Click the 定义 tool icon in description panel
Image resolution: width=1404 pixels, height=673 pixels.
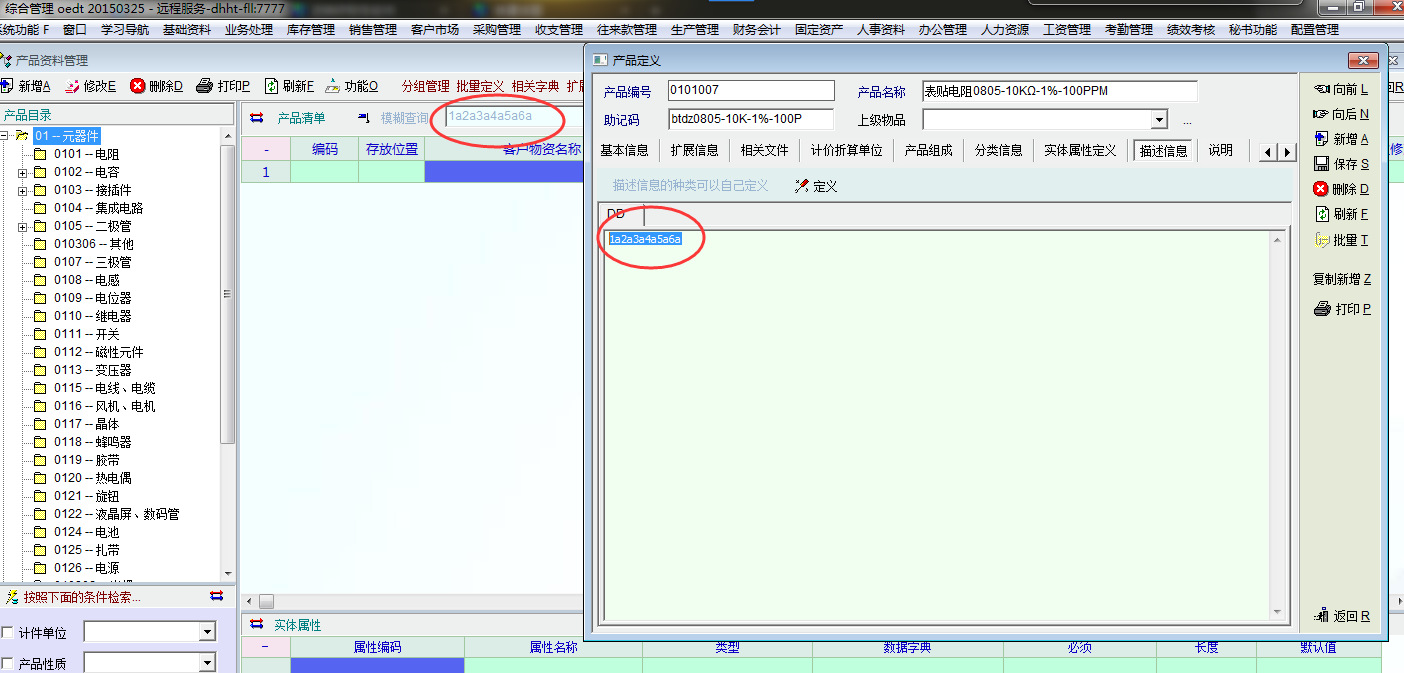pyautogui.click(x=802, y=186)
